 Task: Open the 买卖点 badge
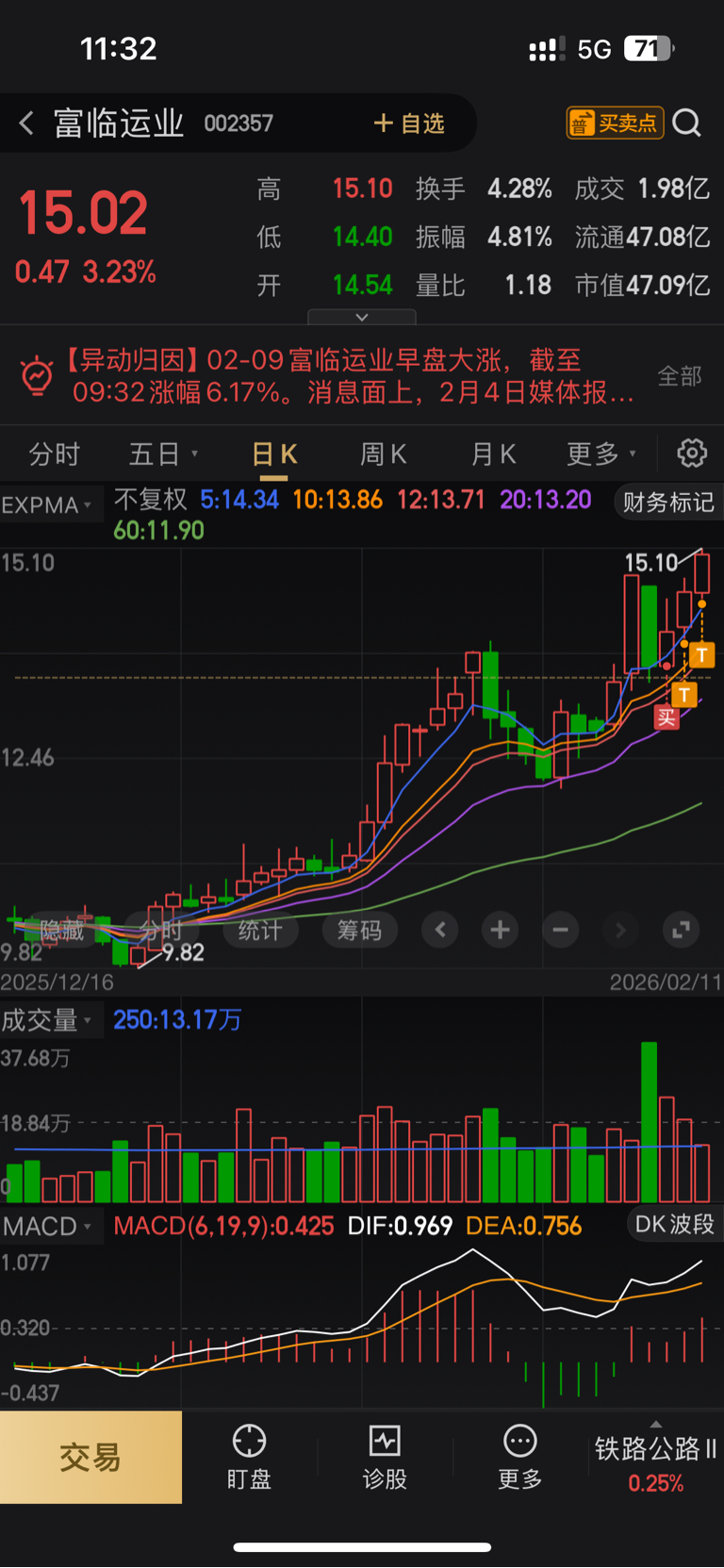coord(615,124)
